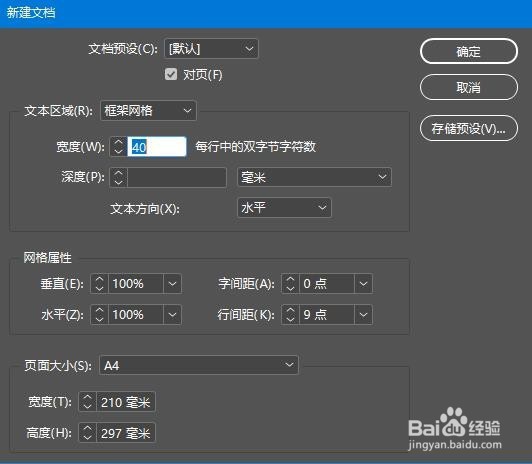Decrease 深度(P) with the down stepper arrow
Viewport: 532px width, 464px height.
pyautogui.click(x=118, y=182)
